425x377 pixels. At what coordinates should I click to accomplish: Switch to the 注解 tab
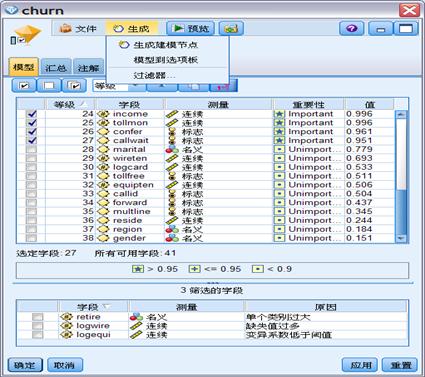coord(88,68)
